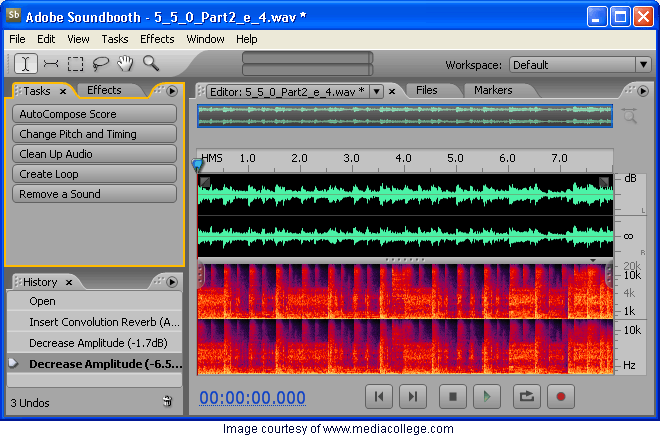
Task: Open the View menu
Action: point(78,39)
